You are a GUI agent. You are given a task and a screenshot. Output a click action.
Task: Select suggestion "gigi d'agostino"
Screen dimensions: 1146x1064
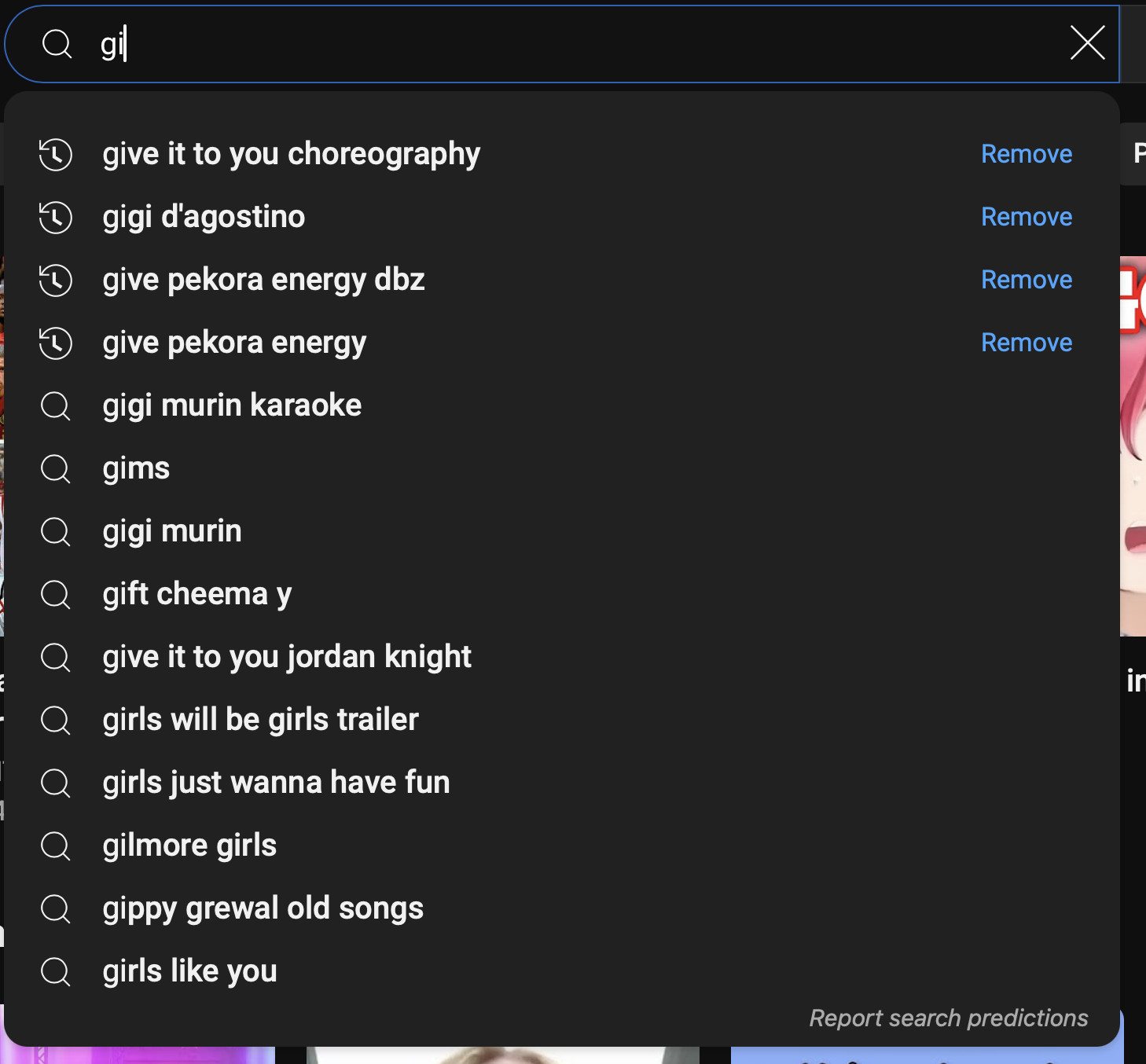[562, 217]
